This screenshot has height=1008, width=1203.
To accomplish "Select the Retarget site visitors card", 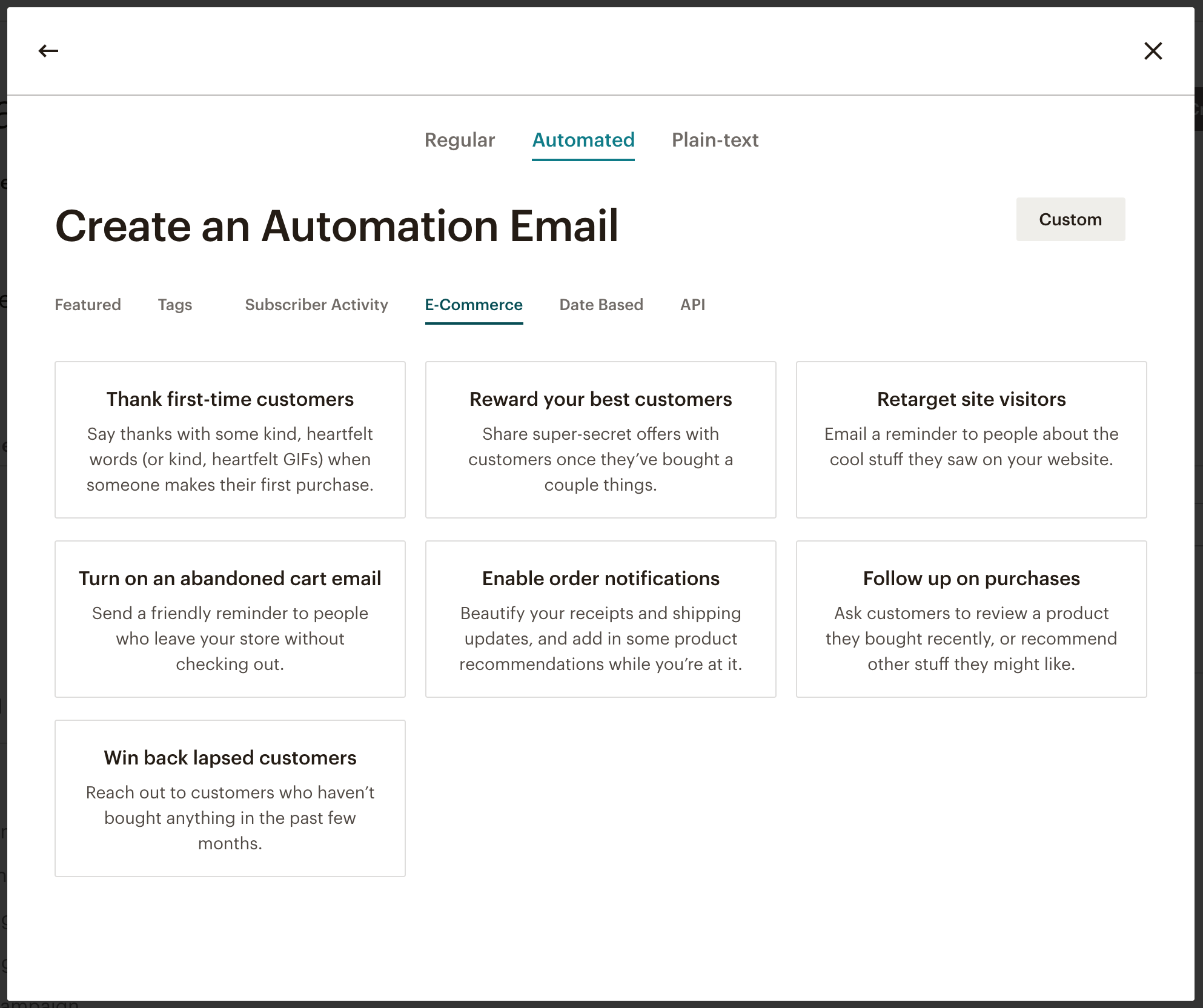I will point(972,440).
